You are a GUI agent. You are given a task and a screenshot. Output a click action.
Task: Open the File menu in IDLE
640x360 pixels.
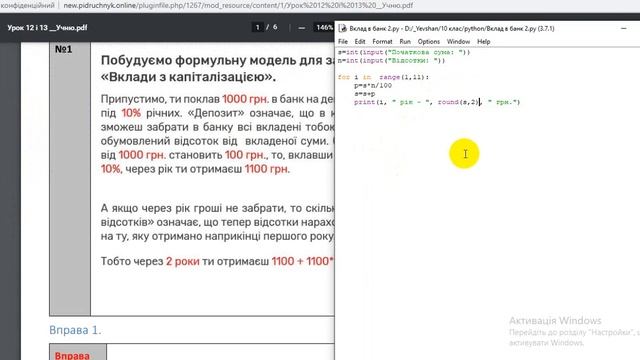click(343, 42)
